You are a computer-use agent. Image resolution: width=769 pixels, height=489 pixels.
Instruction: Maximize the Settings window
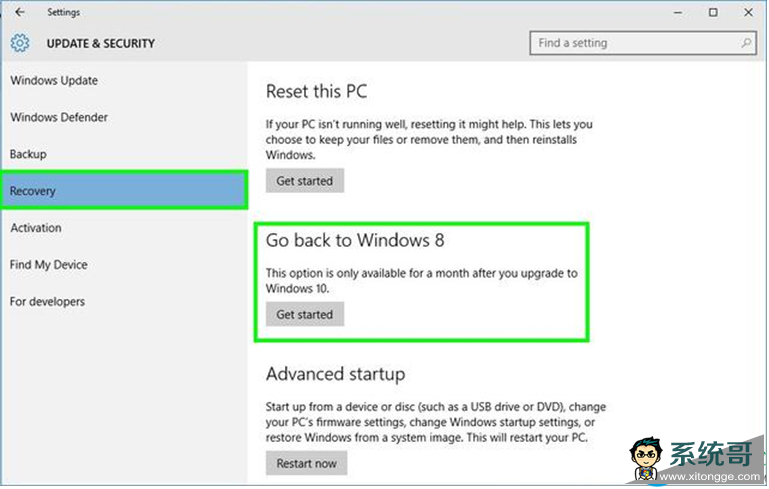click(x=713, y=12)
